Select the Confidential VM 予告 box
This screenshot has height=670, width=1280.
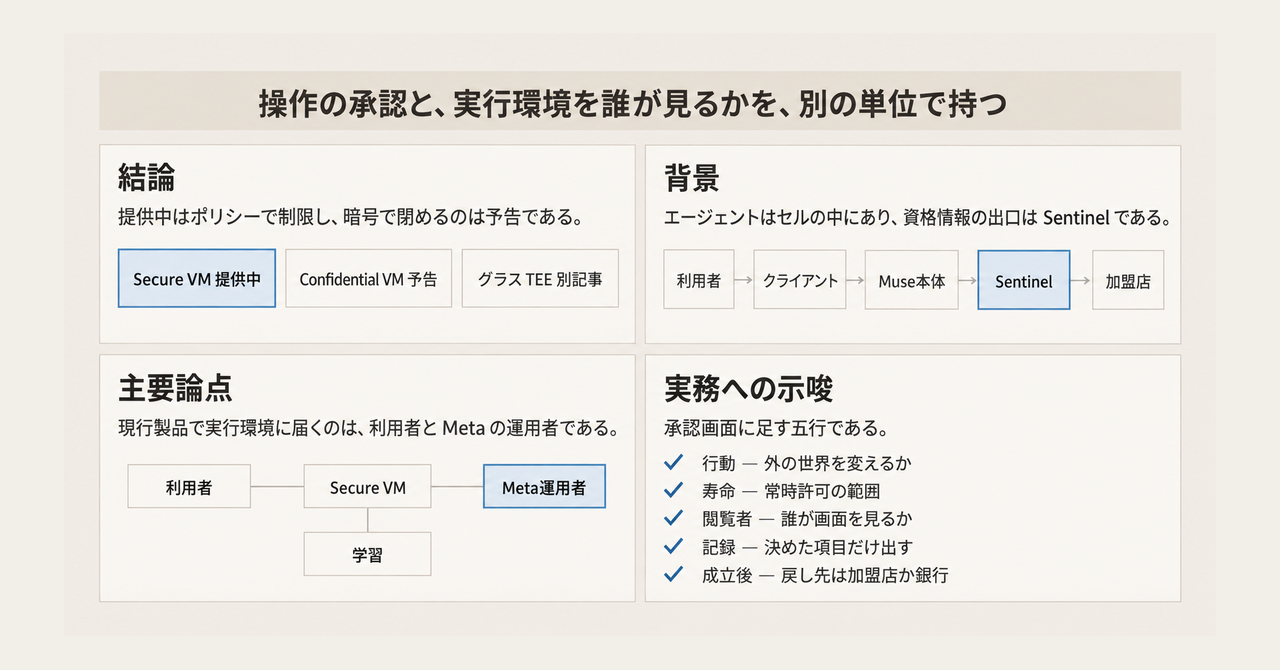click(368, 278)
